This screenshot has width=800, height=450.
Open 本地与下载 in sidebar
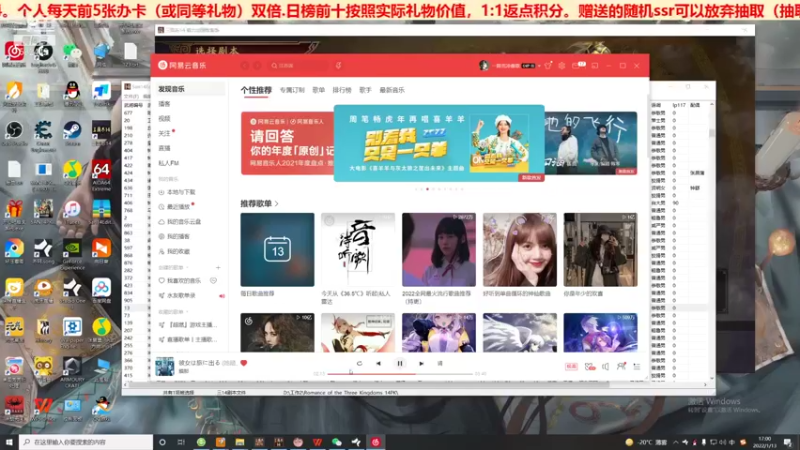pyautogui.click(x=177, y=192)
